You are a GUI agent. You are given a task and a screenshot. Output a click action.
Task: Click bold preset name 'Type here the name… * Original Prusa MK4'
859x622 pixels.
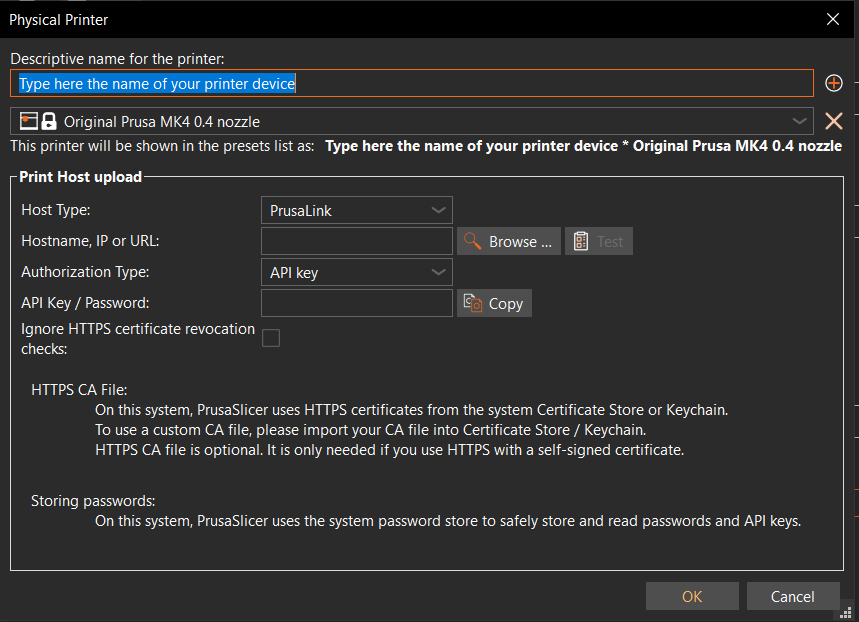click(x=583, y=146)
